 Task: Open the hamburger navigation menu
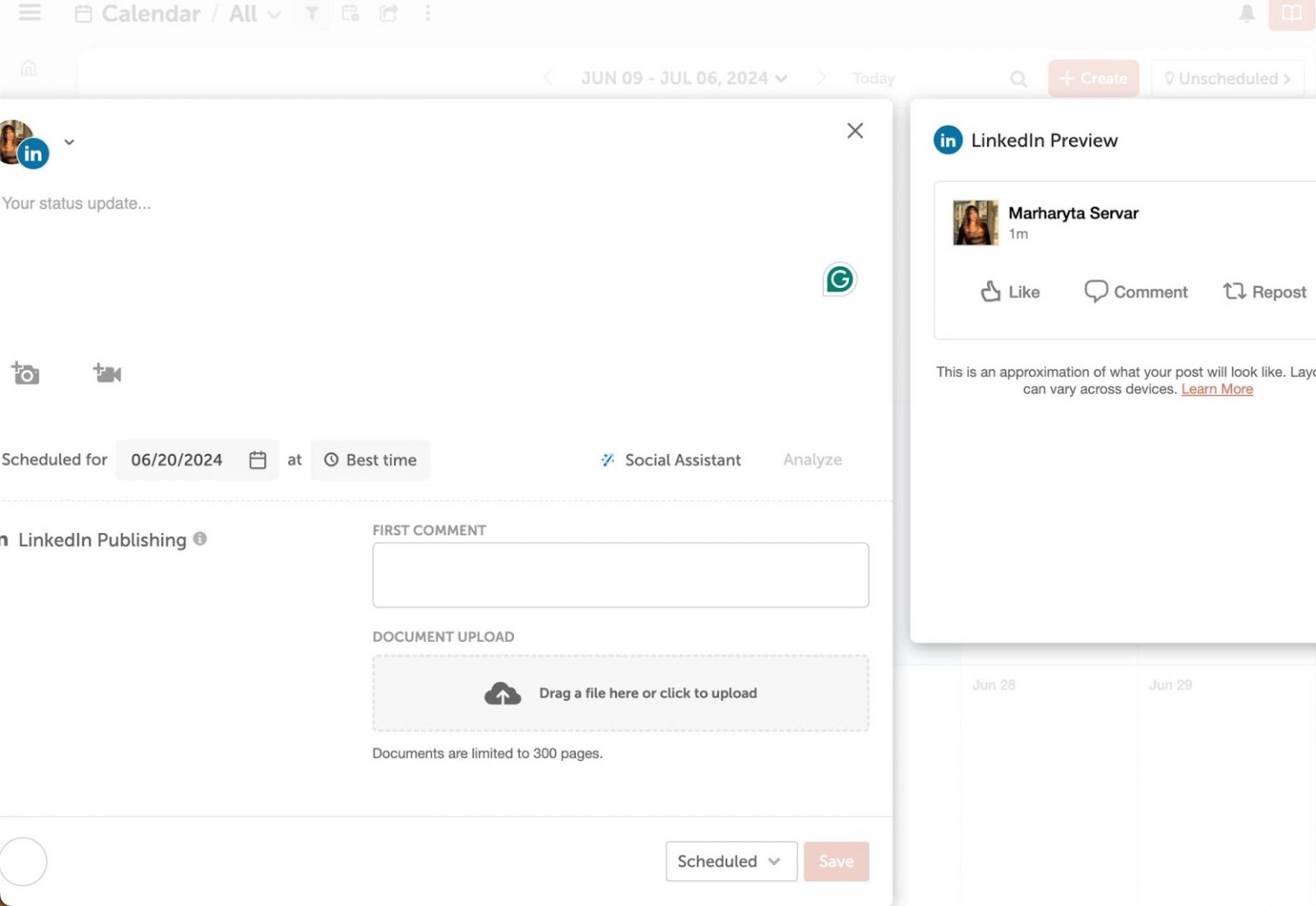coord(29,13)
